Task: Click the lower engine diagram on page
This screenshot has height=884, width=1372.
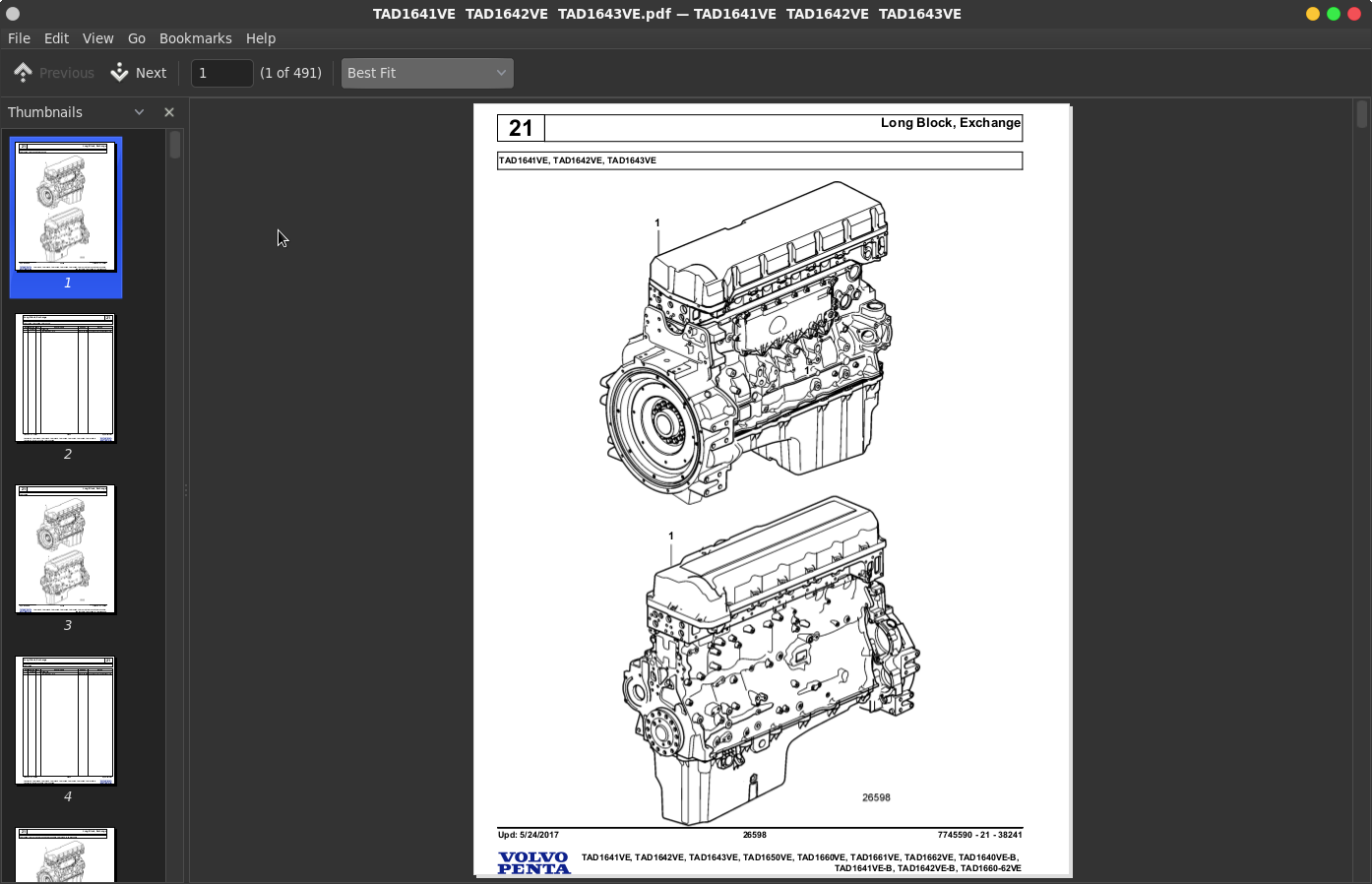Action: point(771,661)
